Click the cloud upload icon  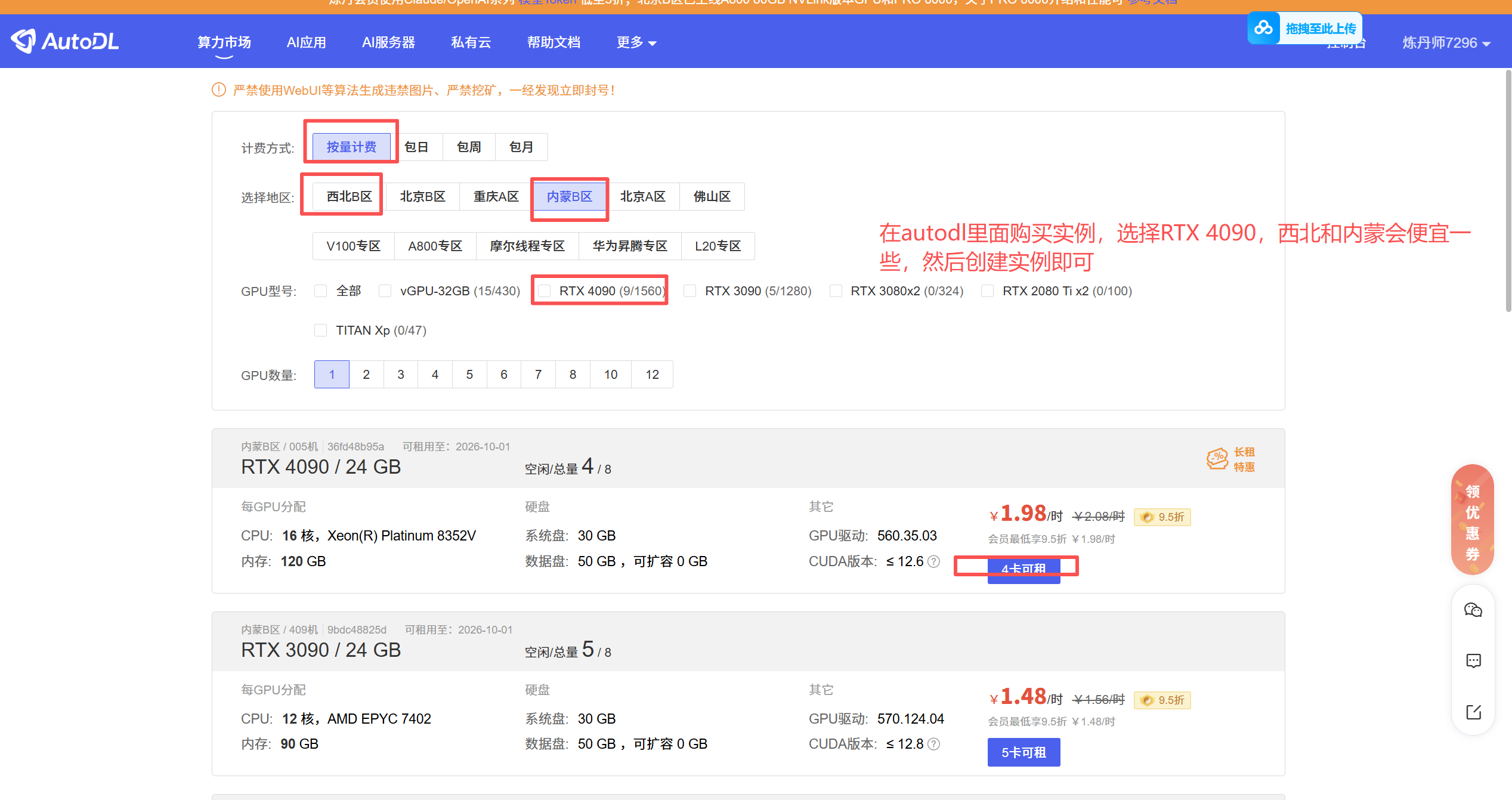pyautogui.click(x=1263, y=28)
